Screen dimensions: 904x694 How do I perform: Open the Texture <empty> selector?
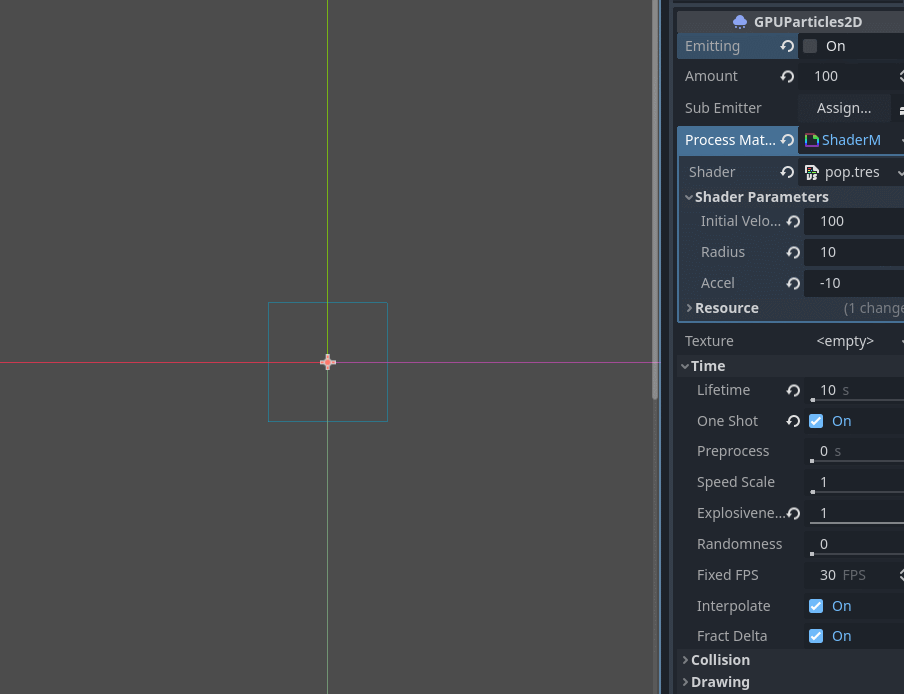point(845,341)
